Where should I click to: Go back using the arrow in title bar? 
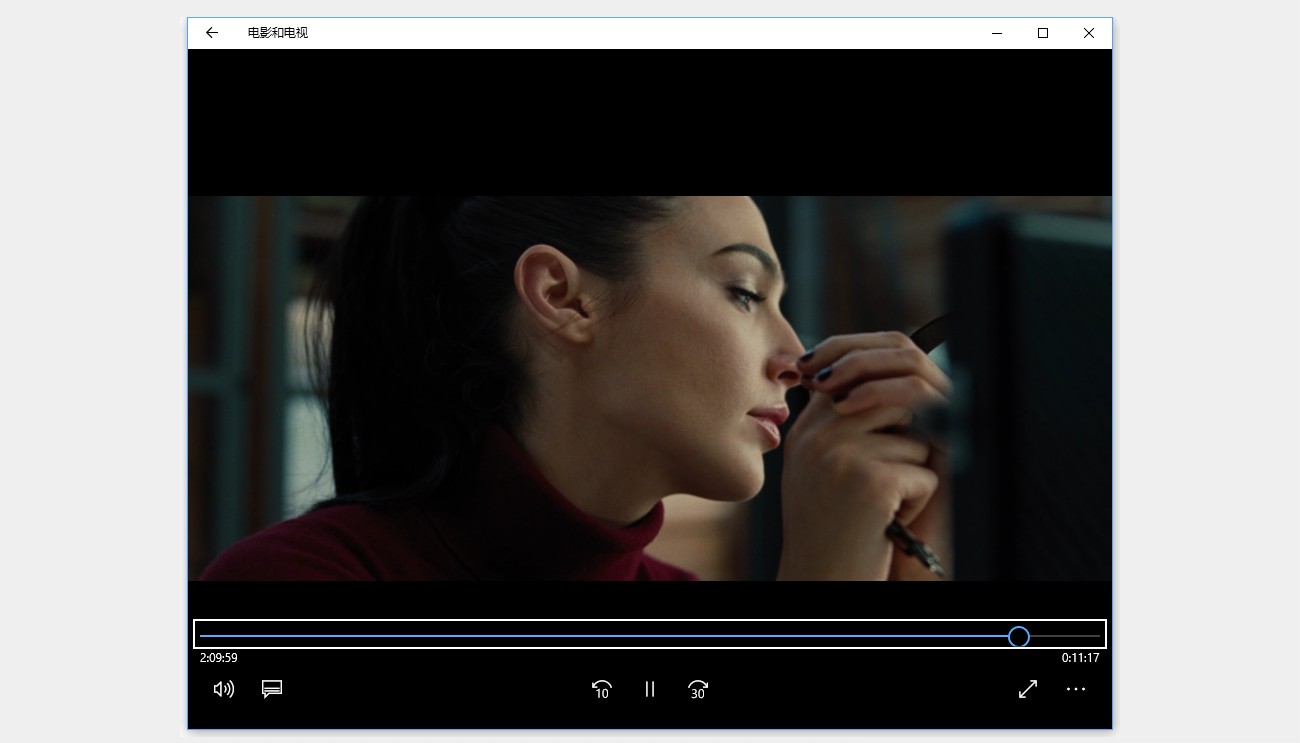212,33
